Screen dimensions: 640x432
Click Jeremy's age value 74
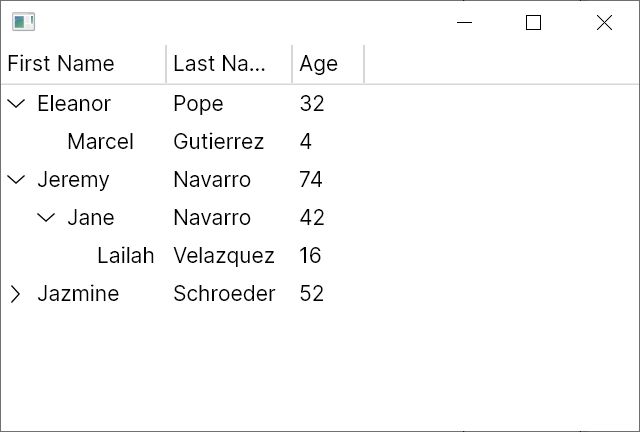(x=311, y=180)
